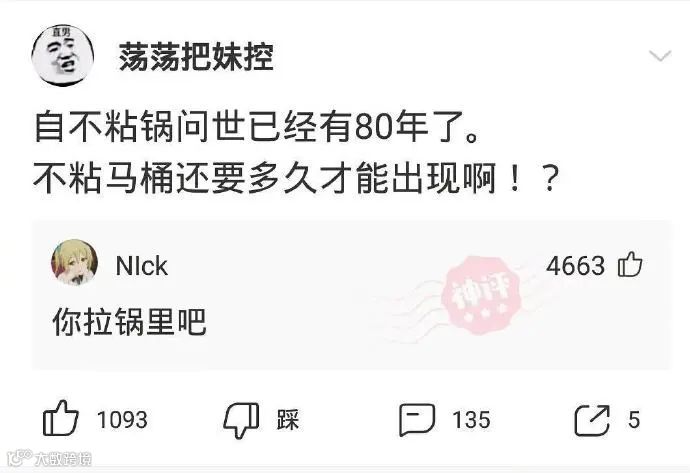
Task: Open the comments bubble icon
Action: click(x=417, y=420)
